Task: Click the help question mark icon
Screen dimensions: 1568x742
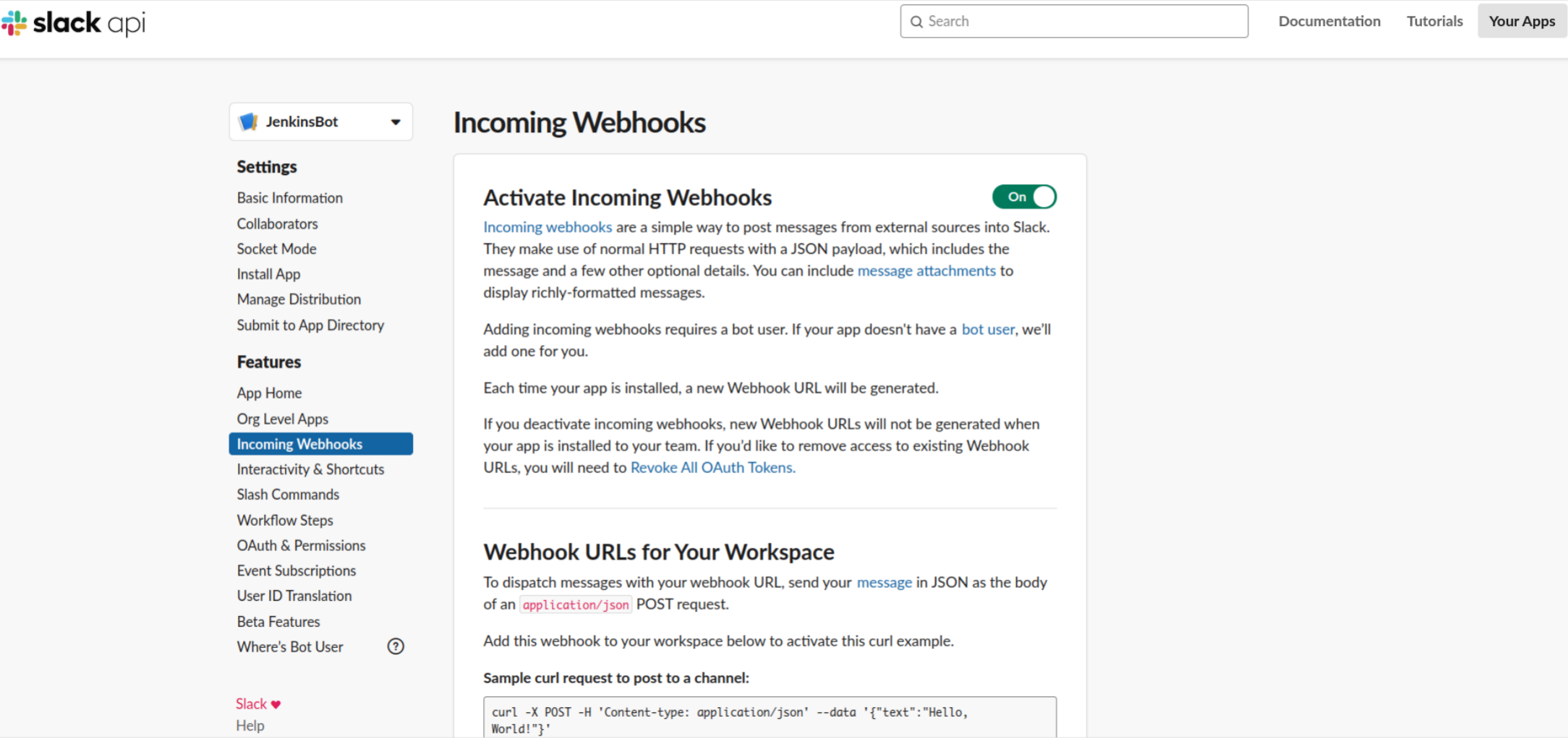Action: point(396,647)
